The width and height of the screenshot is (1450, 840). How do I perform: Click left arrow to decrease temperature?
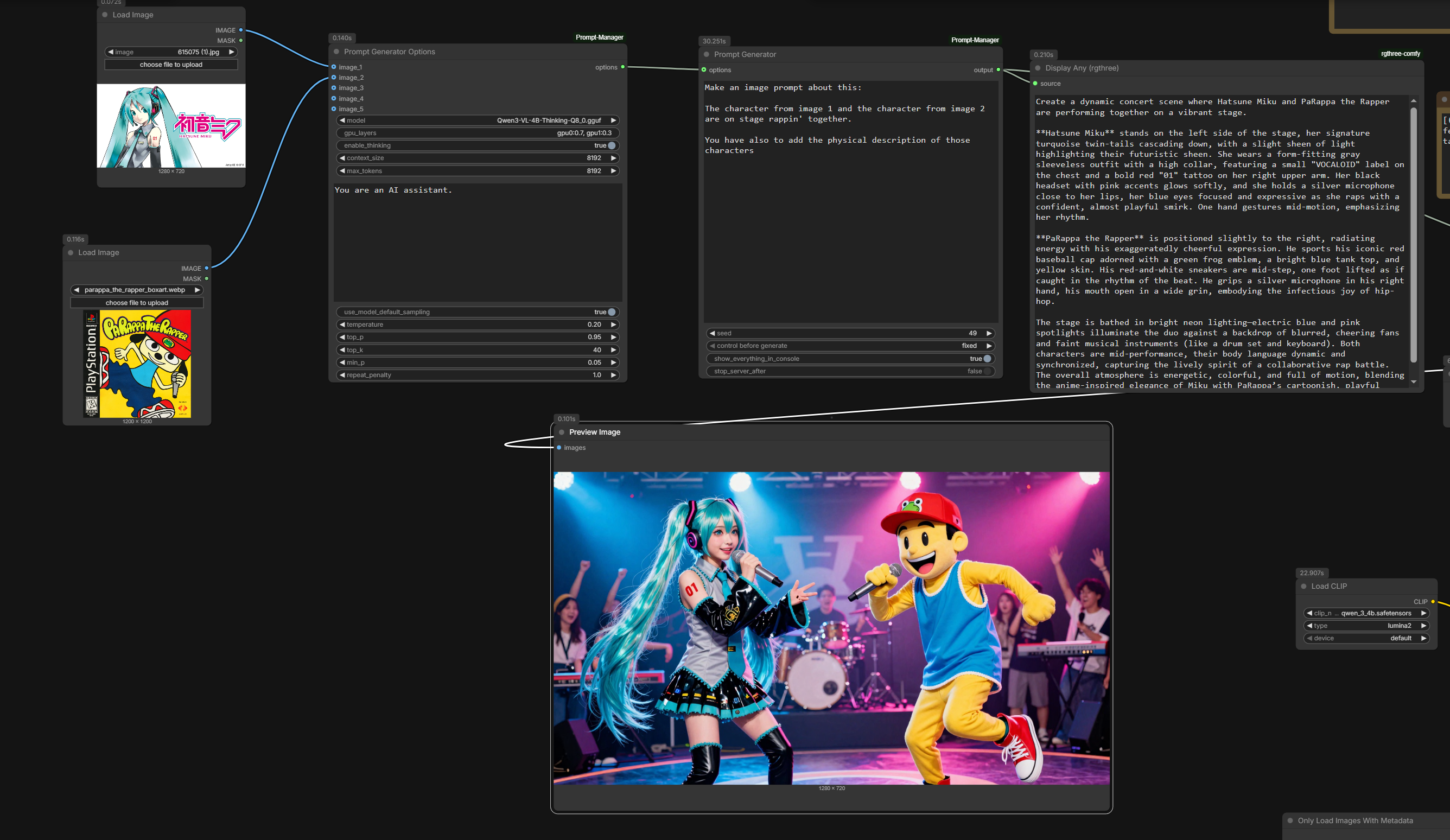tap(342, 324)
